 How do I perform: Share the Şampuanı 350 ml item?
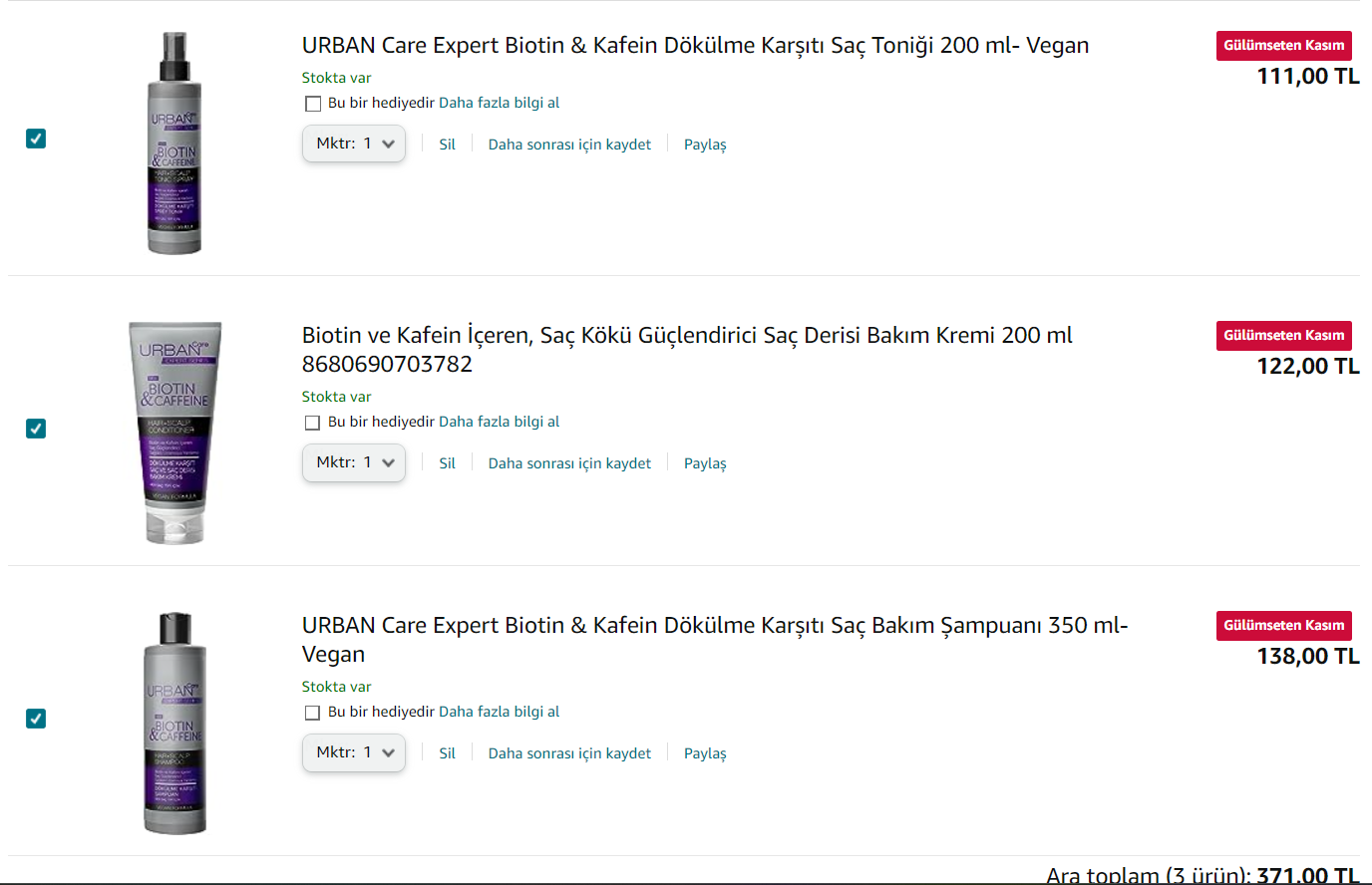[705, 753]
